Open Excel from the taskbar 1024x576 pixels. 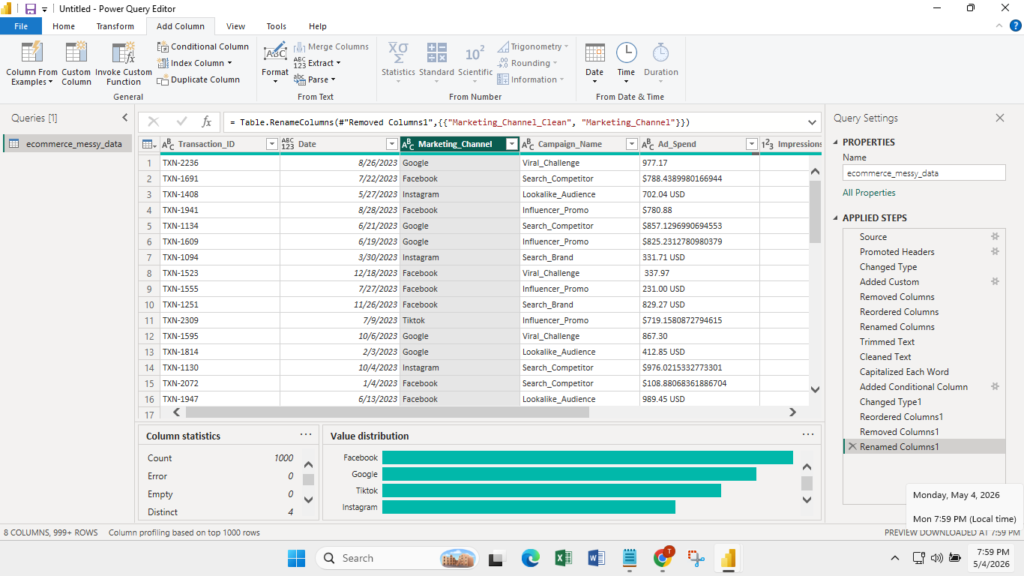563,558
